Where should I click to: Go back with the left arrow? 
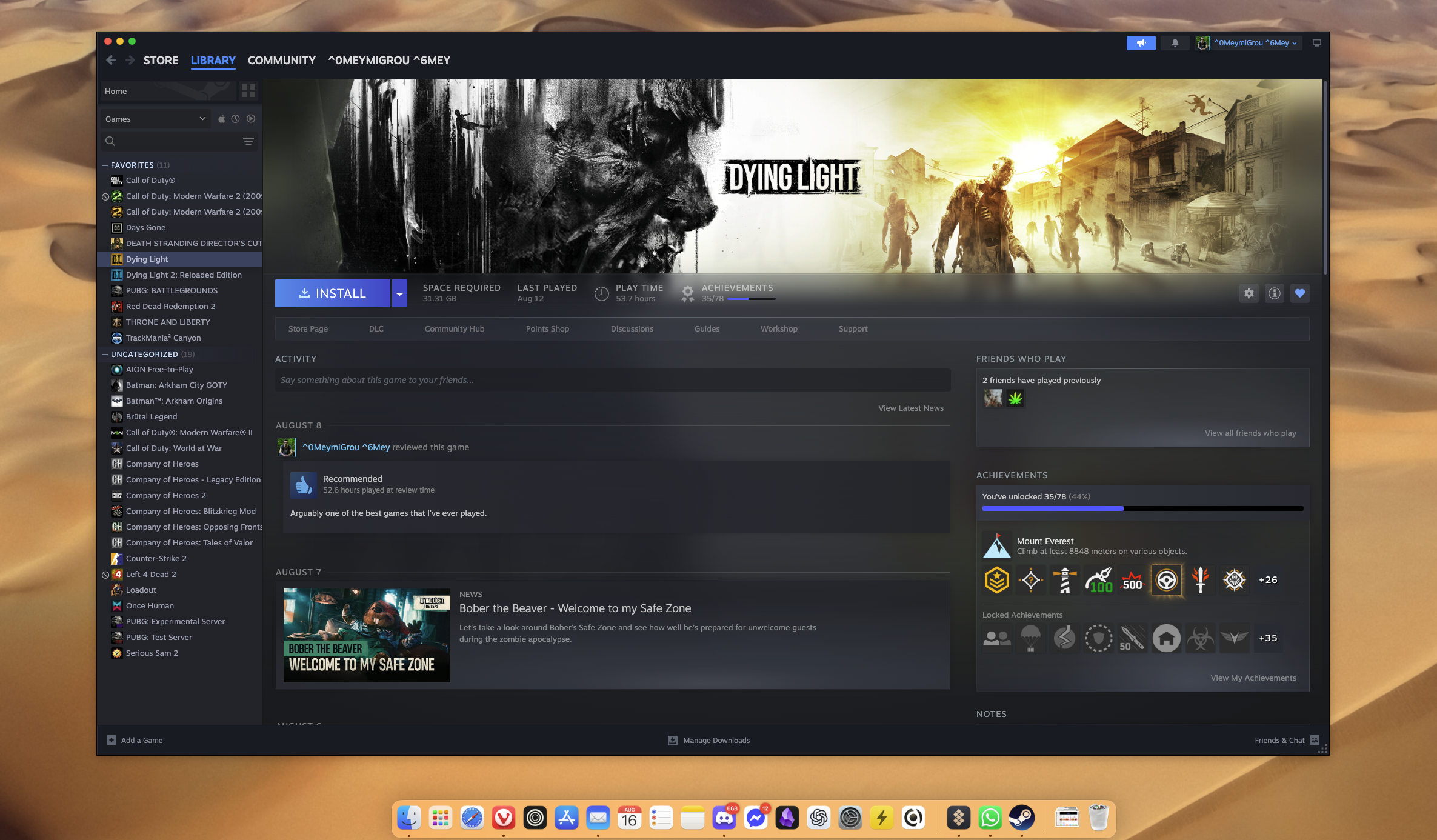(x=111, y=60)
